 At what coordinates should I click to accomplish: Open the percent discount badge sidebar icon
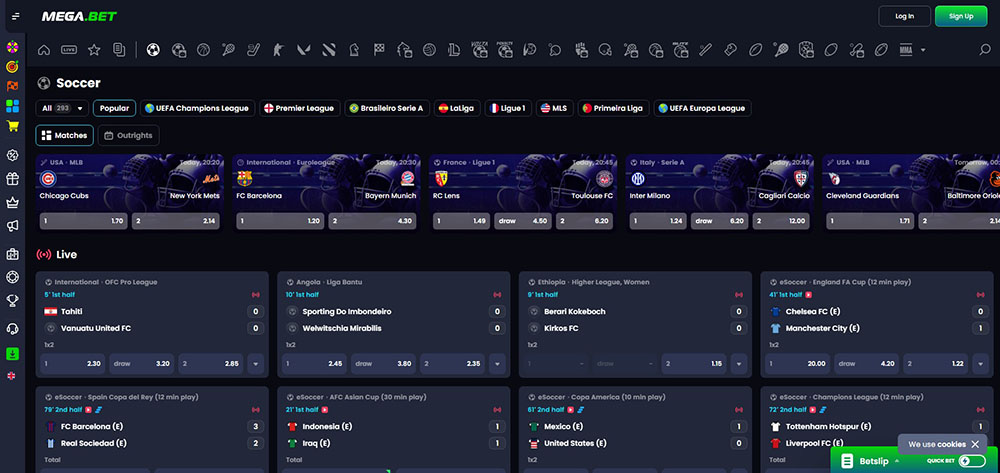[12, 155]
